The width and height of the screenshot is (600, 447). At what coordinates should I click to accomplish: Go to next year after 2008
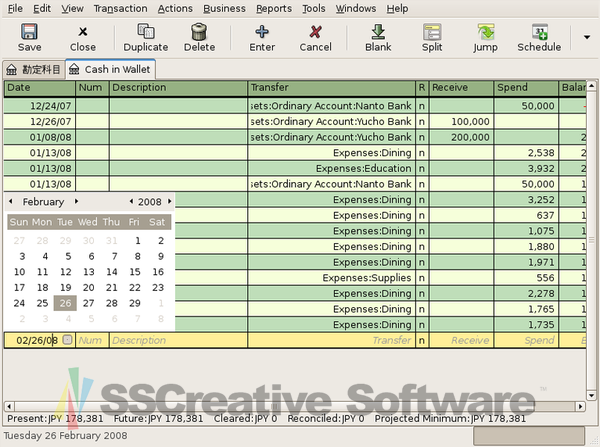click(x=169, y=201)
